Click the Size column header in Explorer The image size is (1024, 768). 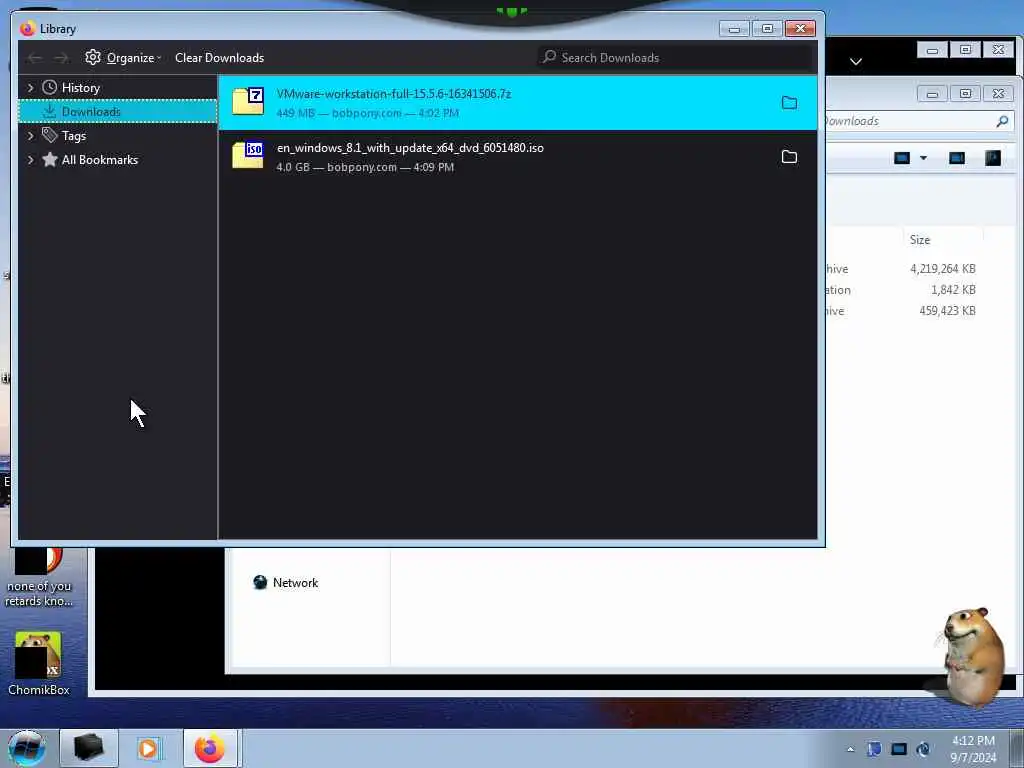pyautogui.click(x=920, y=240)
